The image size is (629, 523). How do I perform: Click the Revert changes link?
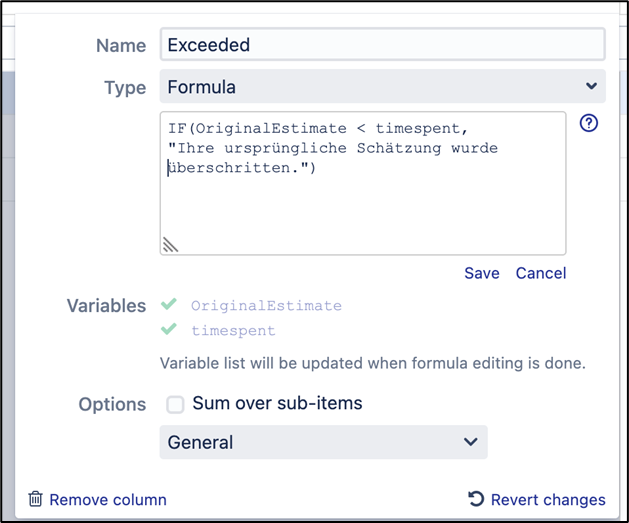pos(548,500)
